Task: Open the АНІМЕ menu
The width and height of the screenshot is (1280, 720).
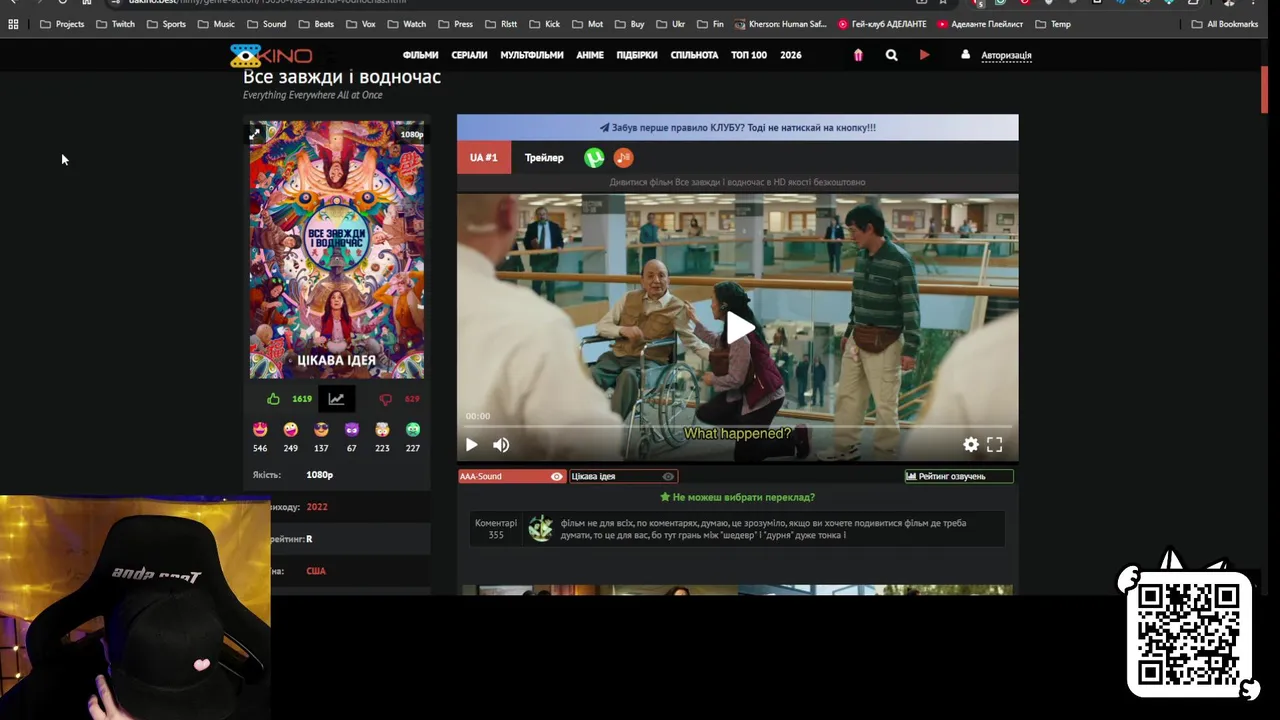Action: pos(590,55)
